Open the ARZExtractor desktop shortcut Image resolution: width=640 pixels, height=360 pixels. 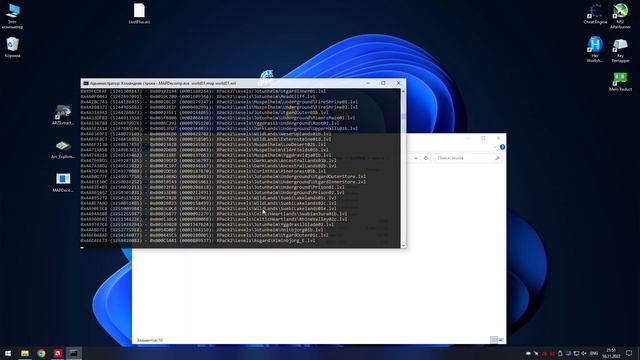point(63,115)
